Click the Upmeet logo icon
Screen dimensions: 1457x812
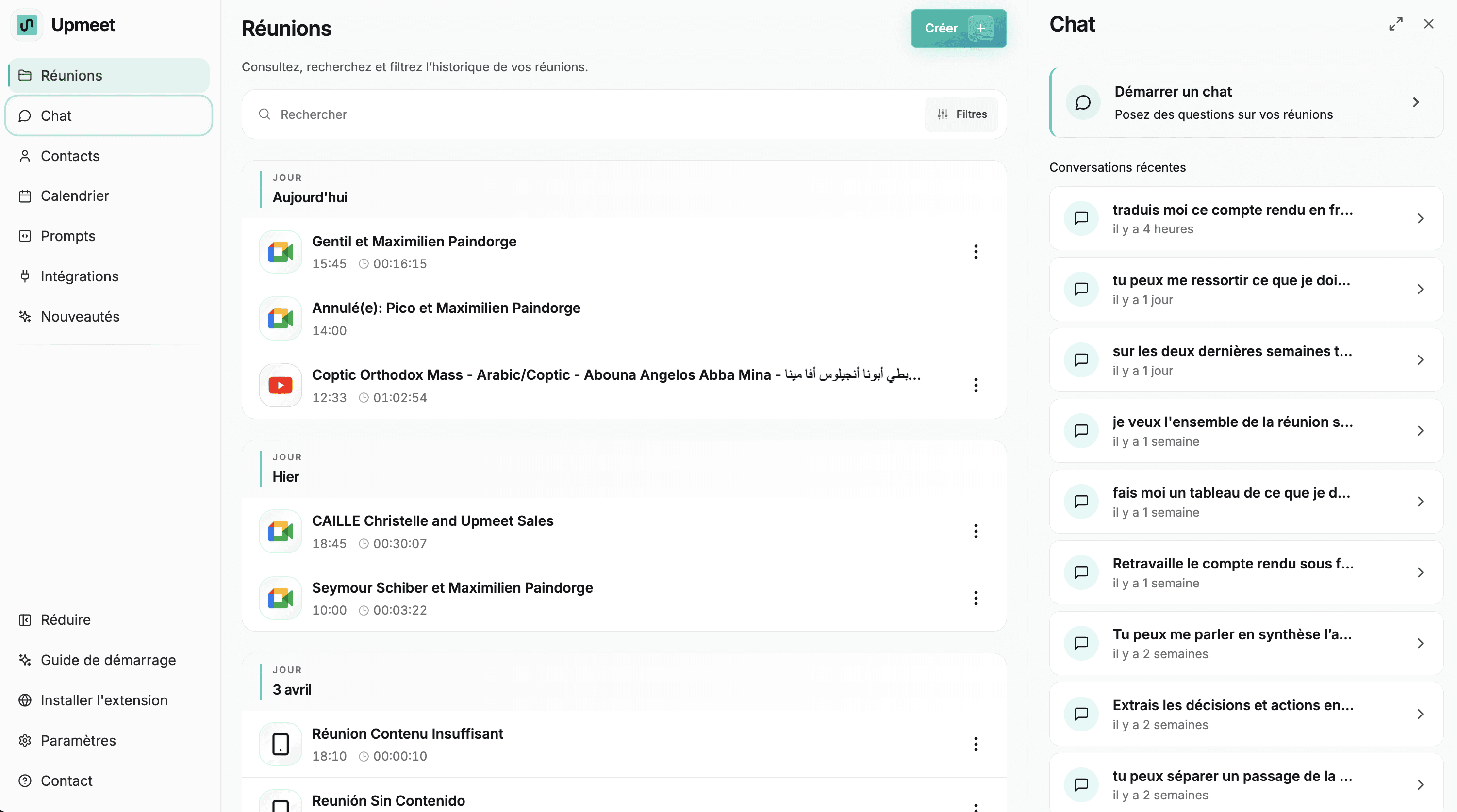pyautogui.click(x=27, y=25)
